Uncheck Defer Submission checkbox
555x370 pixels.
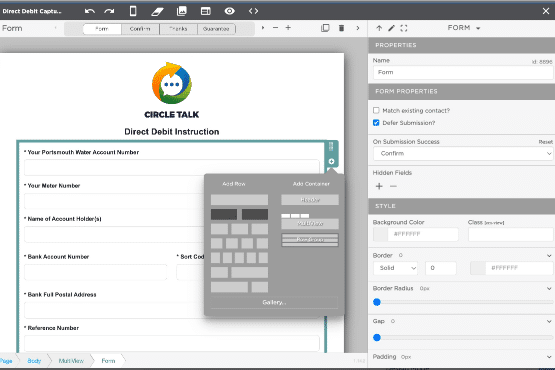point(376,123)
